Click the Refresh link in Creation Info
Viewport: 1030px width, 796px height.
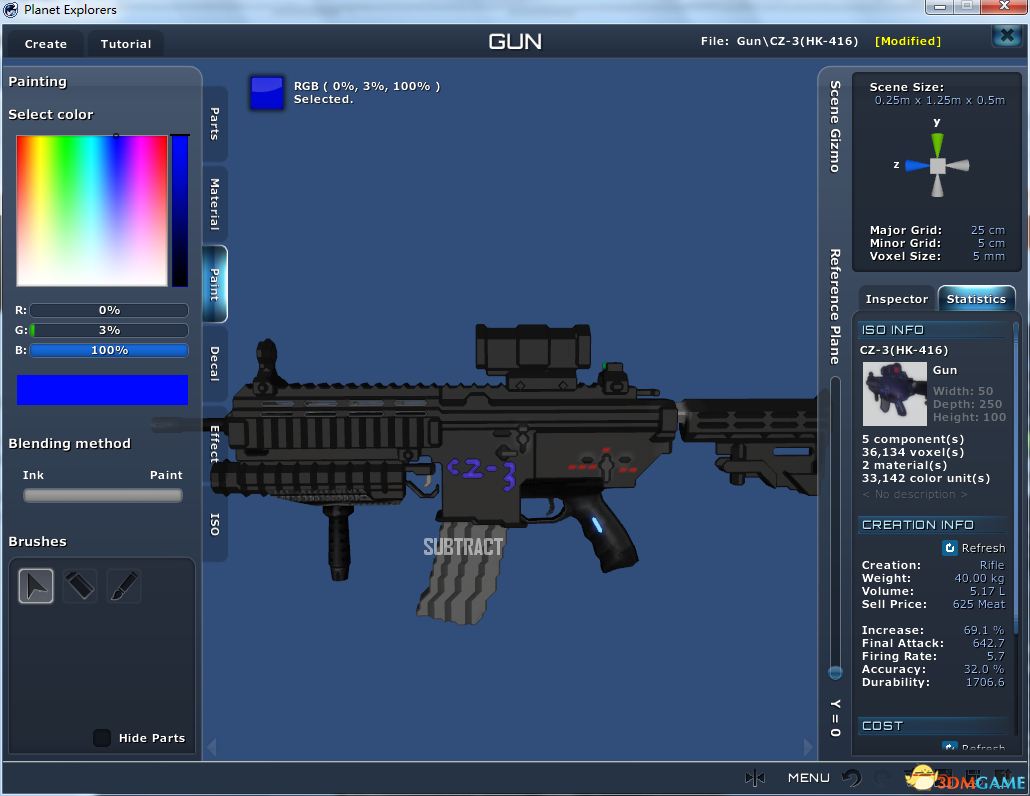(x=983, y=548)
